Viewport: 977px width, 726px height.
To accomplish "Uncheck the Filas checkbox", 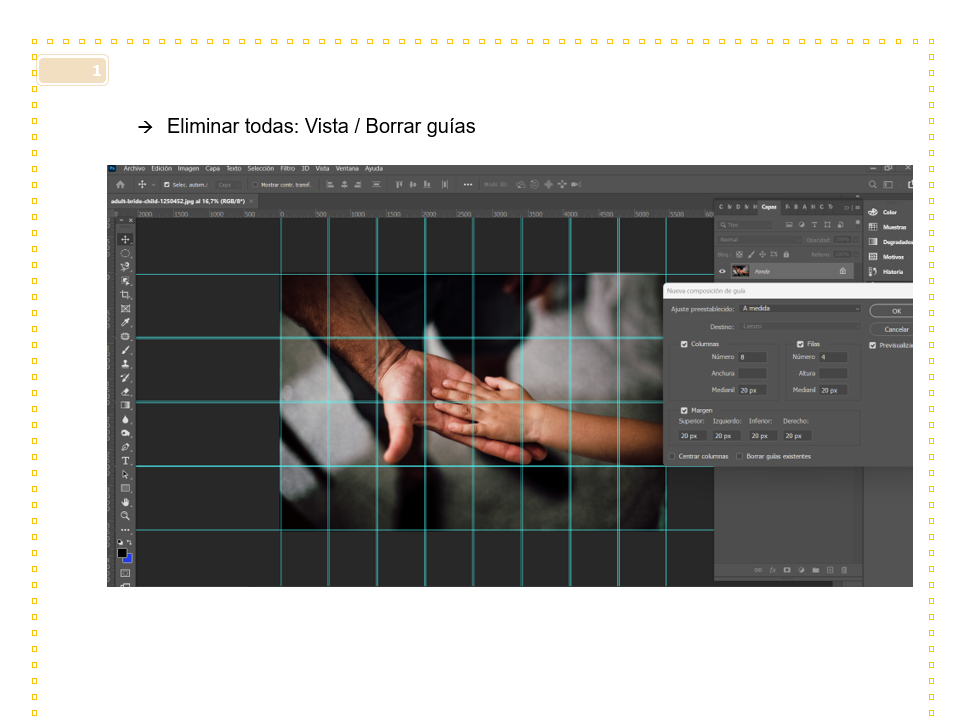I will click(x=800, y=344).
